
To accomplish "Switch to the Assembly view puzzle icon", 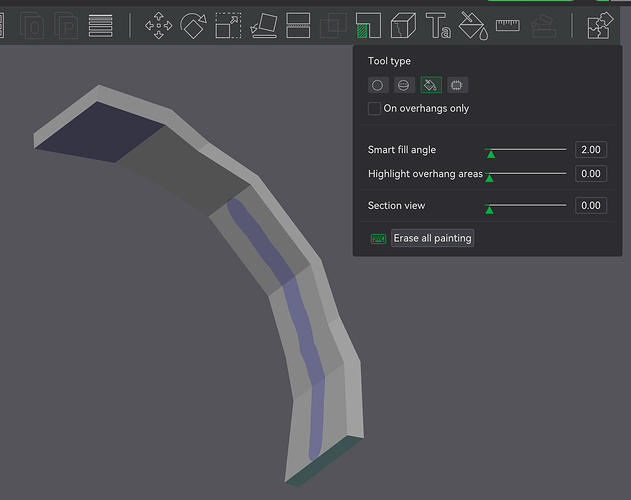I will point(600,26).
